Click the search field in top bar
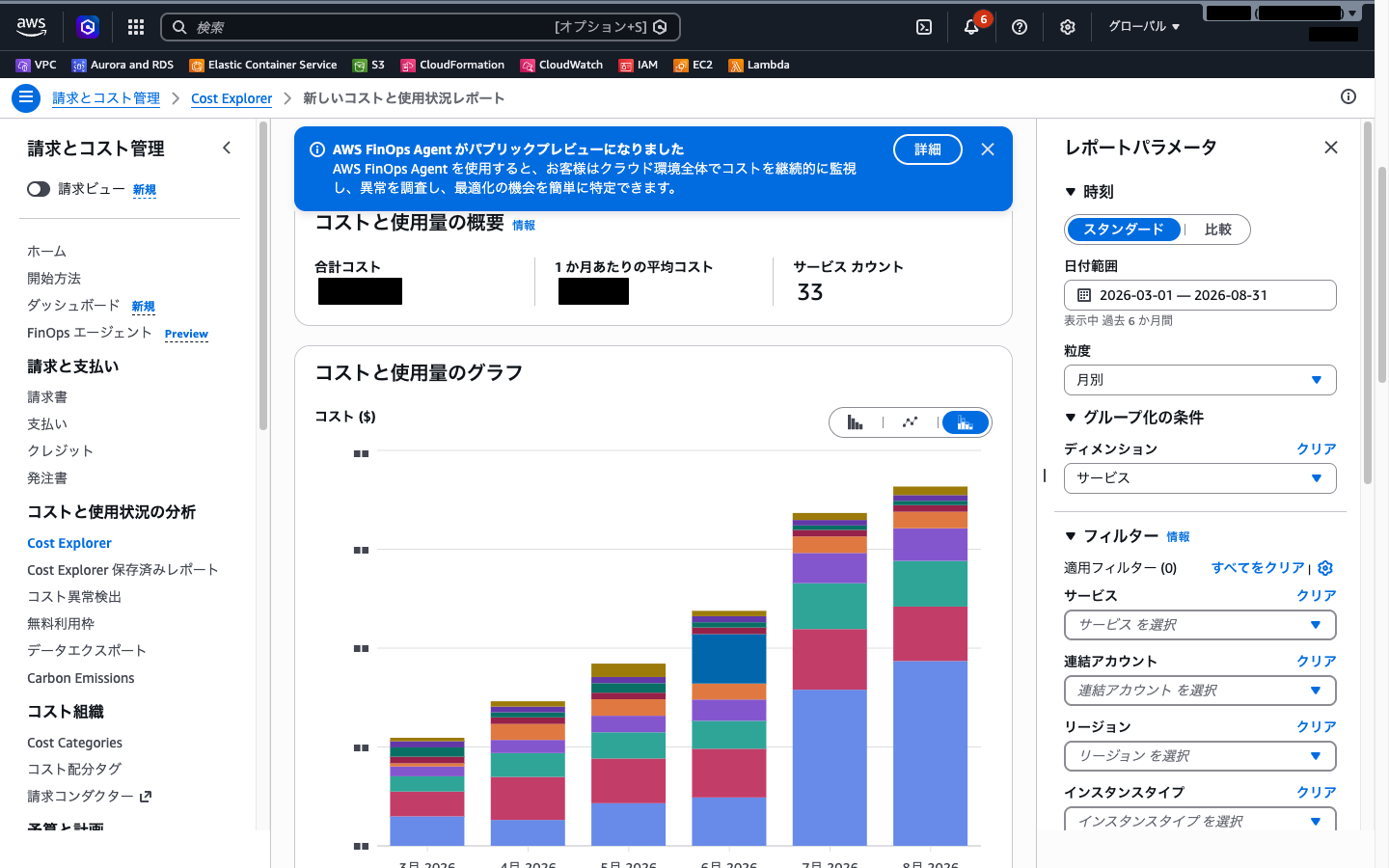The height and width of the screenshot is (868, 1389). (x=421, y=27)
